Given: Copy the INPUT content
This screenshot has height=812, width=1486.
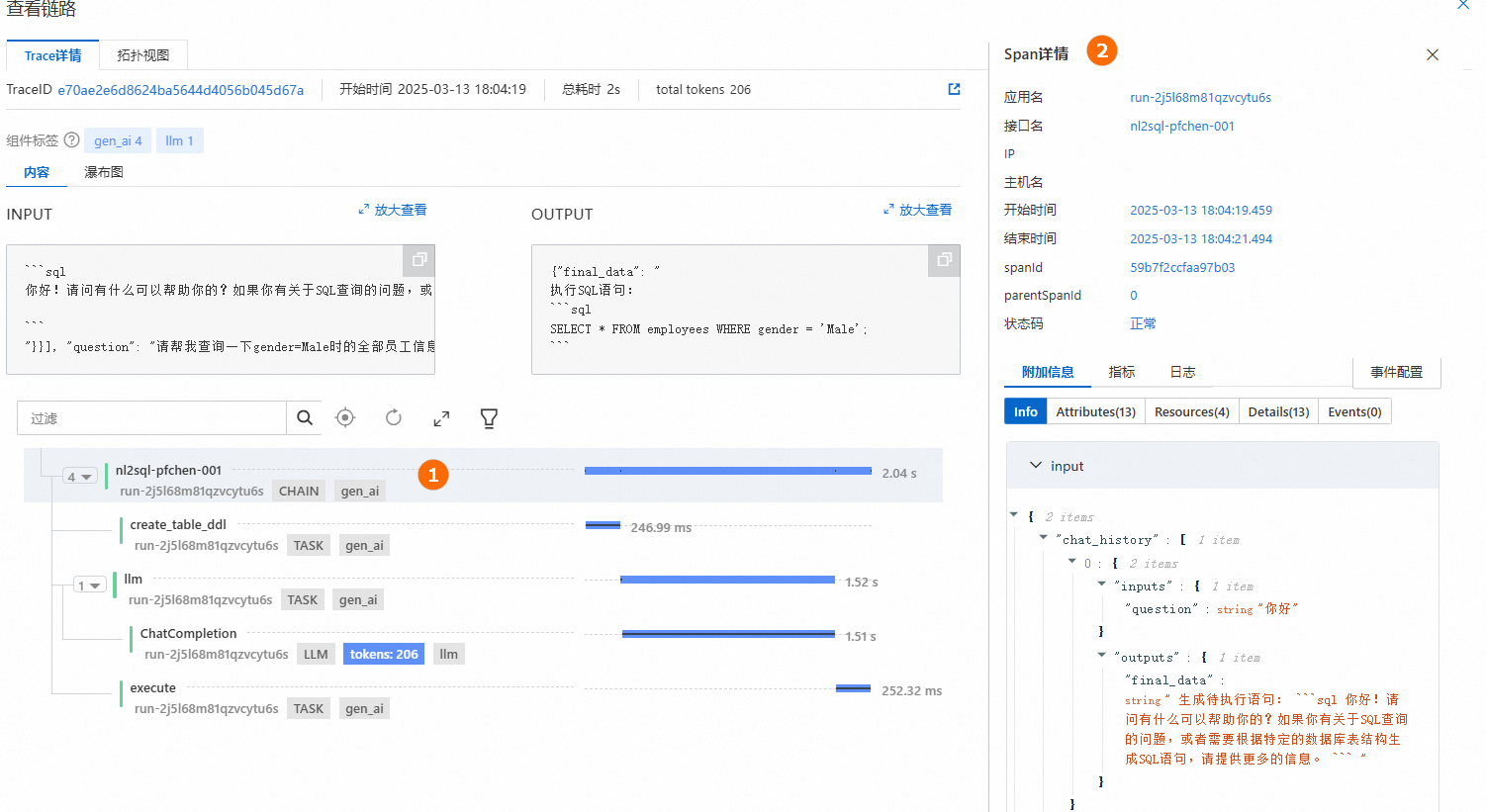Looking at the screenshot, I should [x=419, y=259].
